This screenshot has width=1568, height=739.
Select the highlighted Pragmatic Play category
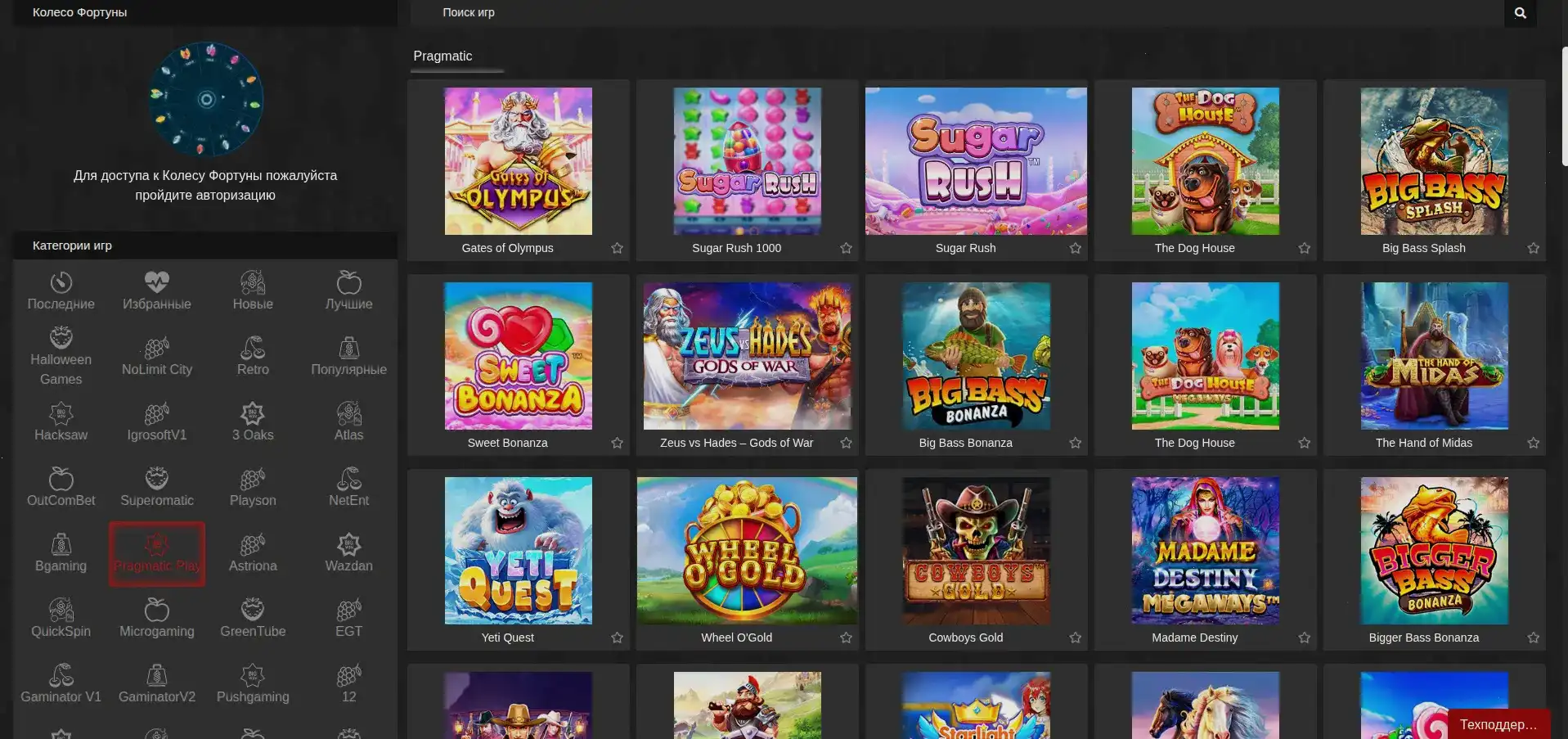pos(156,554)
